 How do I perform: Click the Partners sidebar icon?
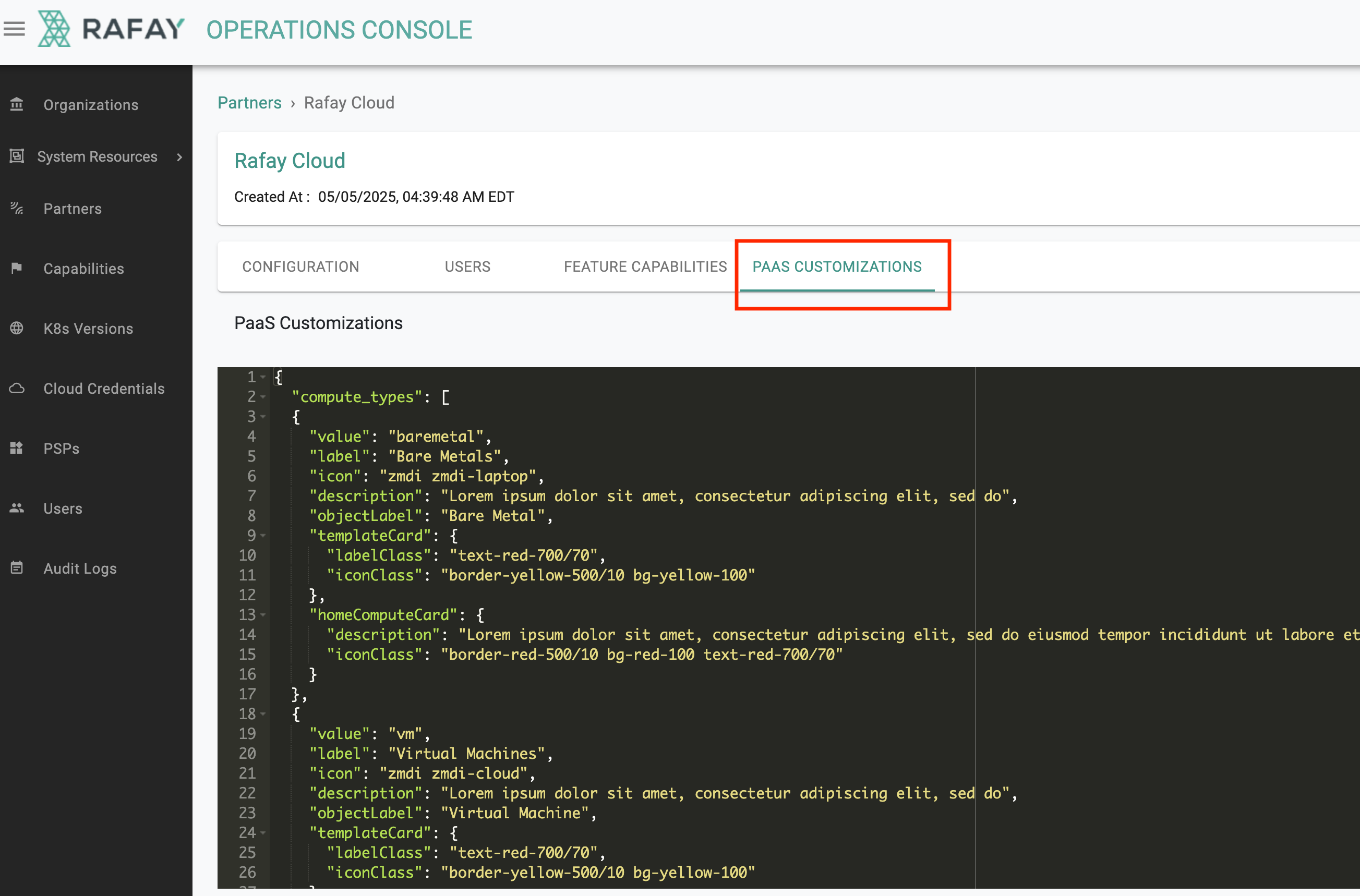pos(17,208)
